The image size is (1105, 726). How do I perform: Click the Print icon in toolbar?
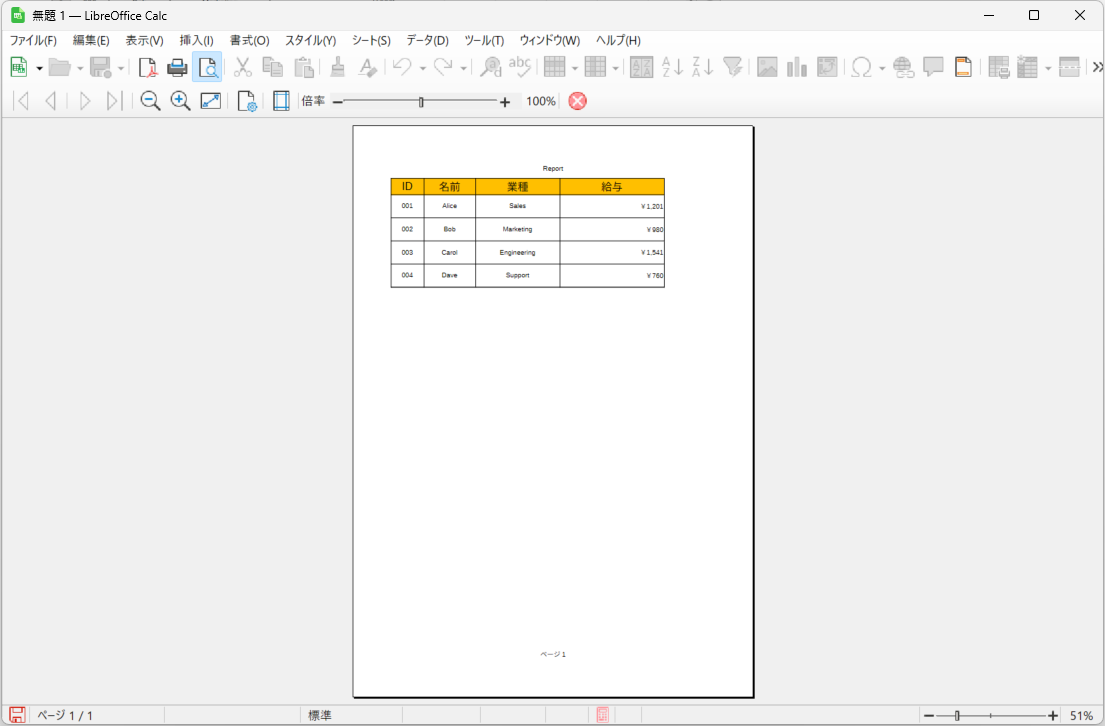(177, 68)
